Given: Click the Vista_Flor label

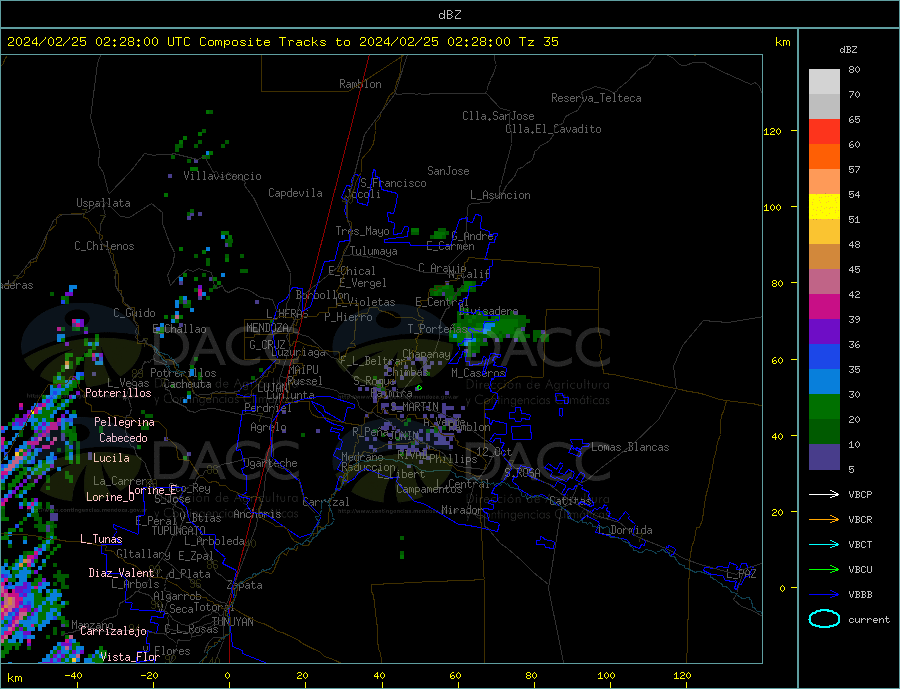Looking at the screenshot, I should 130,656.
